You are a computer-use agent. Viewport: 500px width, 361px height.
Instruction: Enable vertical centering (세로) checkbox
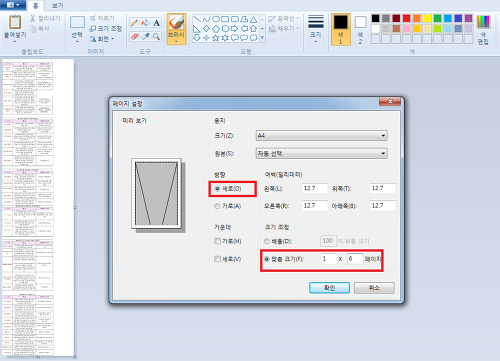[x=217, y=259]
